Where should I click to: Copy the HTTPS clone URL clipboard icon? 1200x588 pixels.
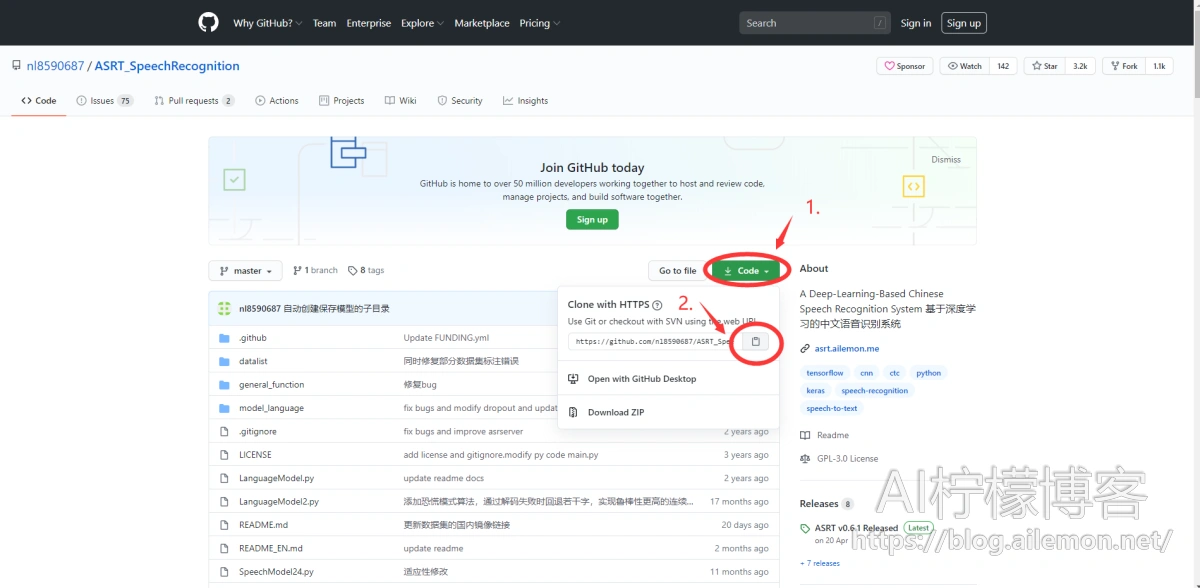tap(756, 342)
